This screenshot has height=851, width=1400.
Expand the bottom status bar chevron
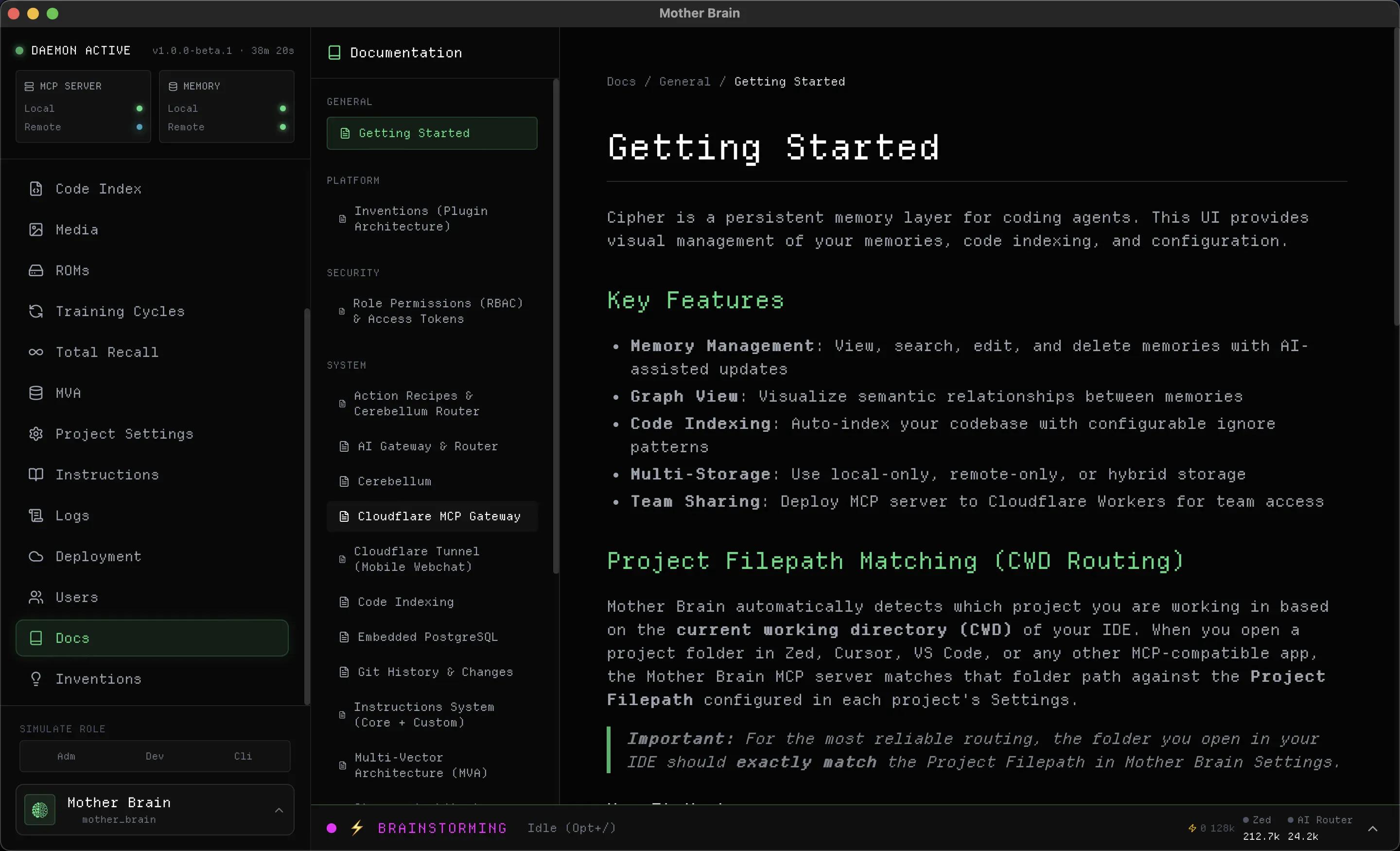(x=1373, y=828)
